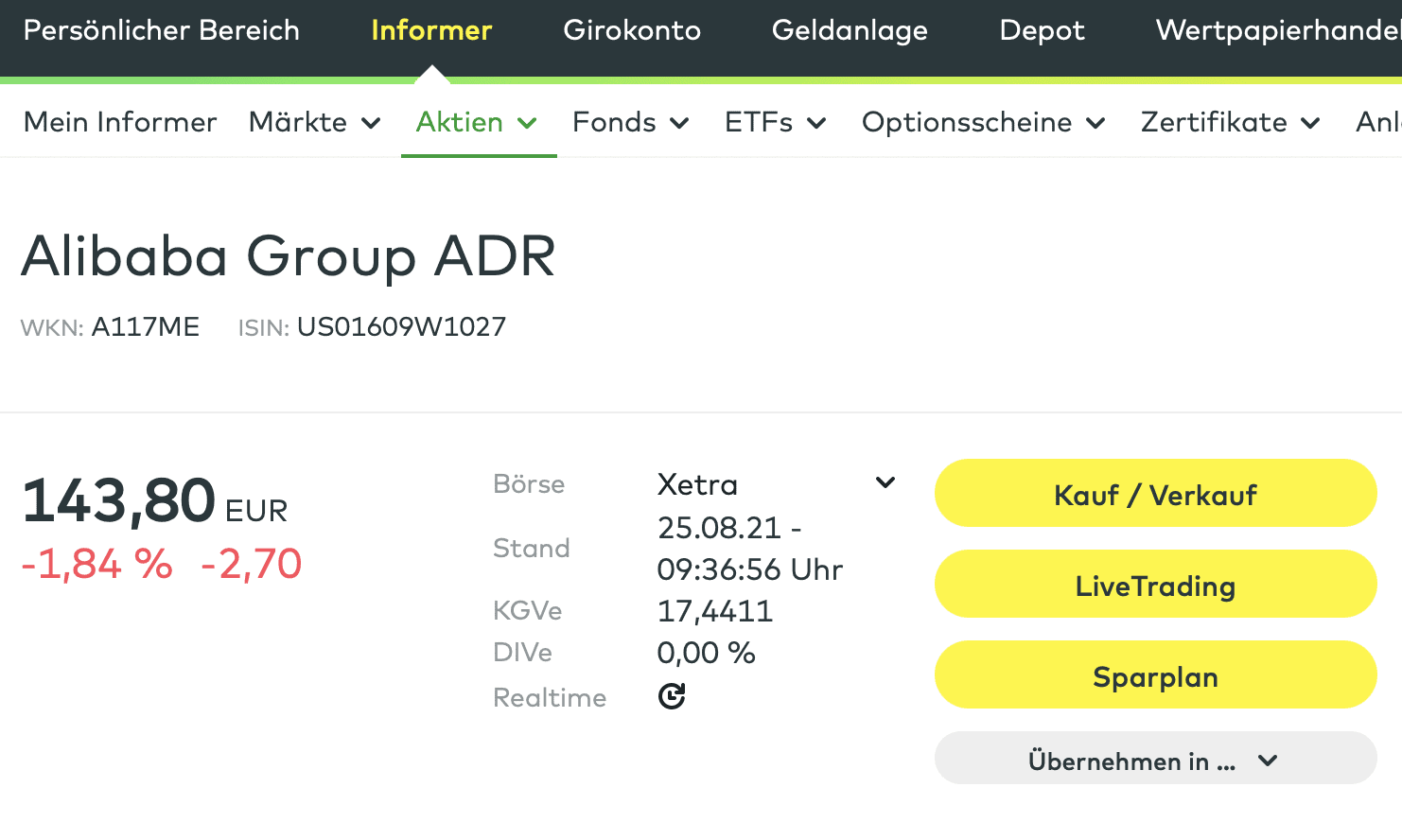Open Mein Informer page
1402x840 pixels.
[119, 121]
